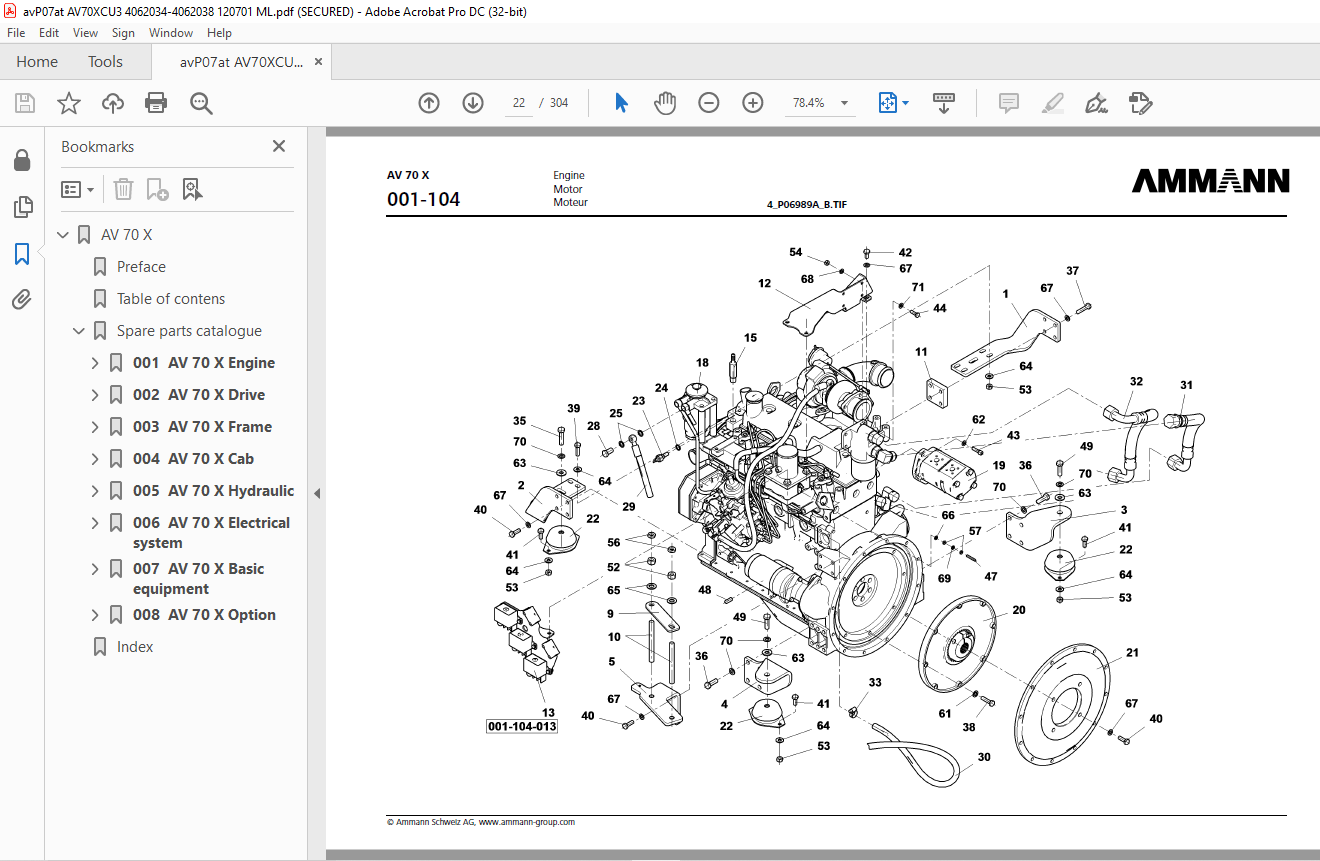Viewport: 1320px width, 861px height.
Task: Open the Sign document pen tool
Action: 1096,103
